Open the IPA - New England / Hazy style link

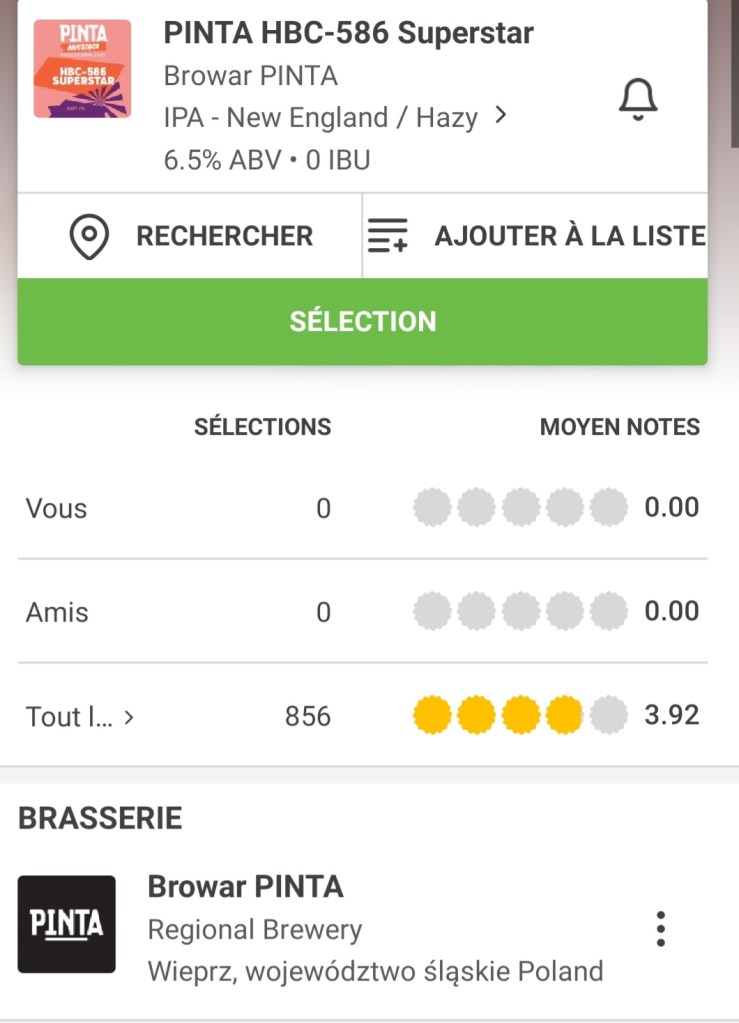coord(320,118)
